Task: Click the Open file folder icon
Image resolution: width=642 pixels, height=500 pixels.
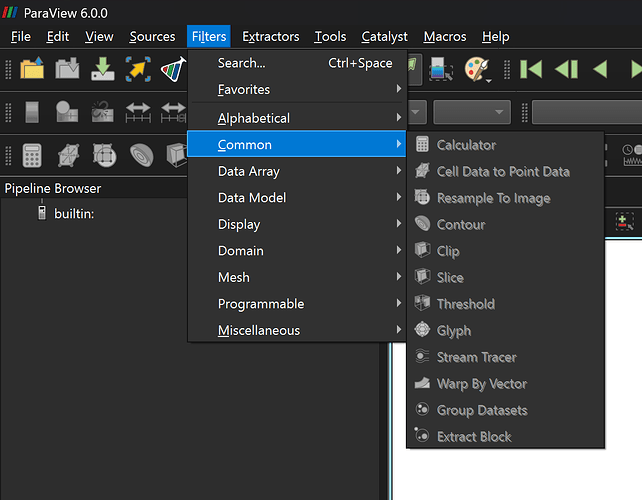Action: point(32,68)
